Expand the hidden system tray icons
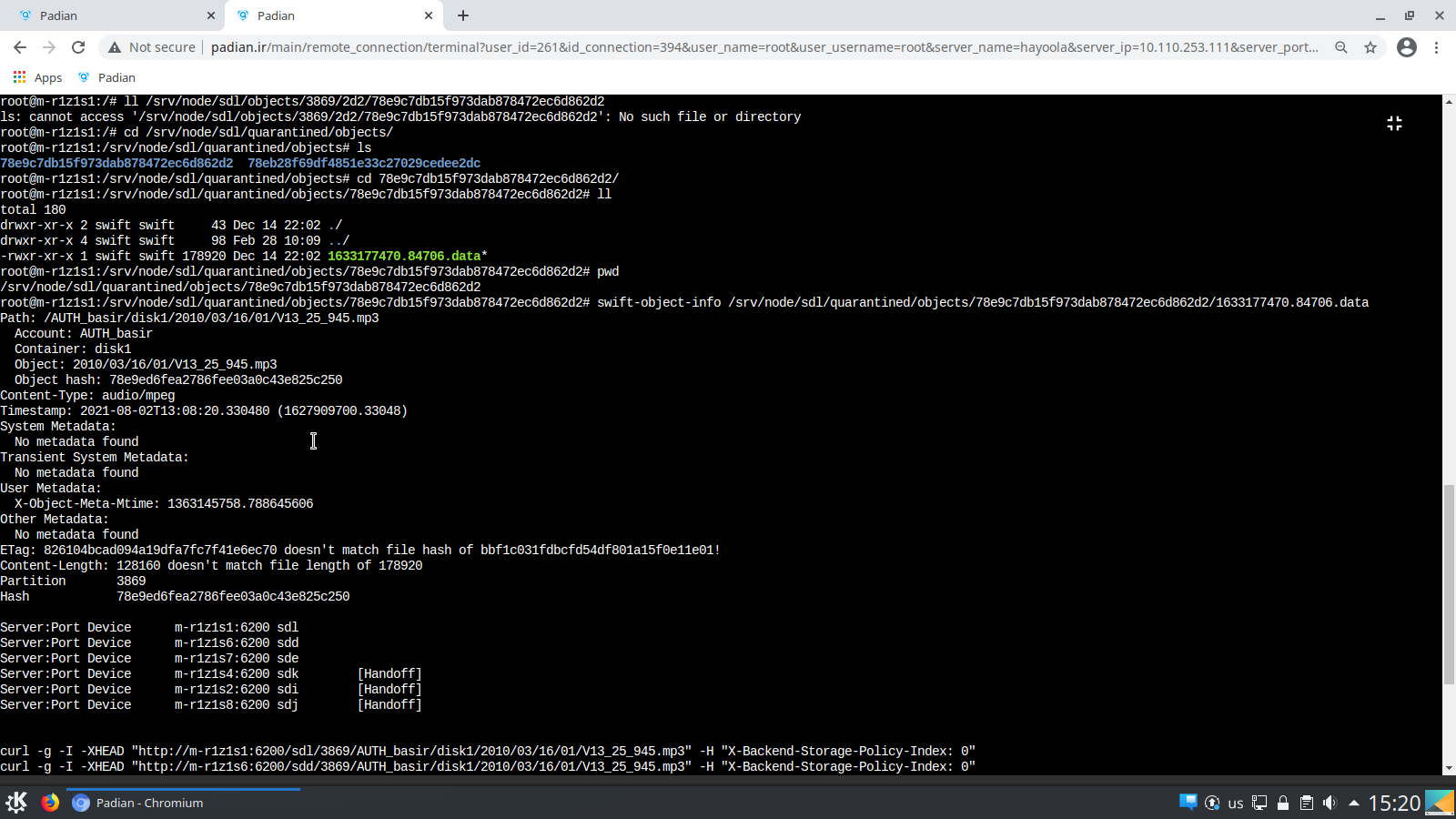This screenshot has width=1456, height=819. [1354, 803]
